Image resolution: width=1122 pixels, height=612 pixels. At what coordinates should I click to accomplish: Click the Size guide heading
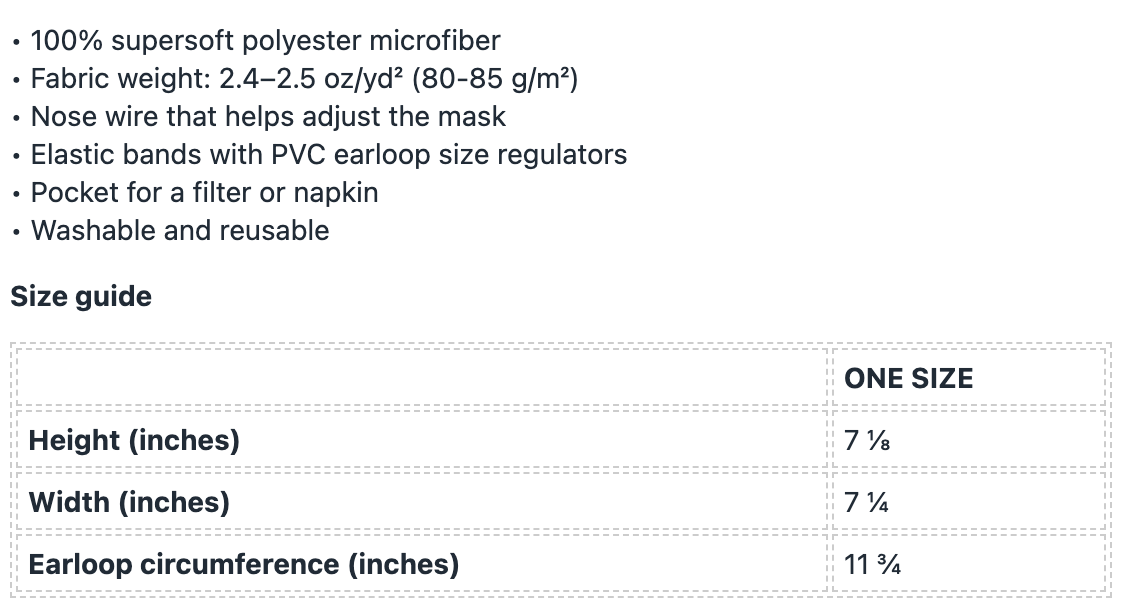tap(81, 296)
